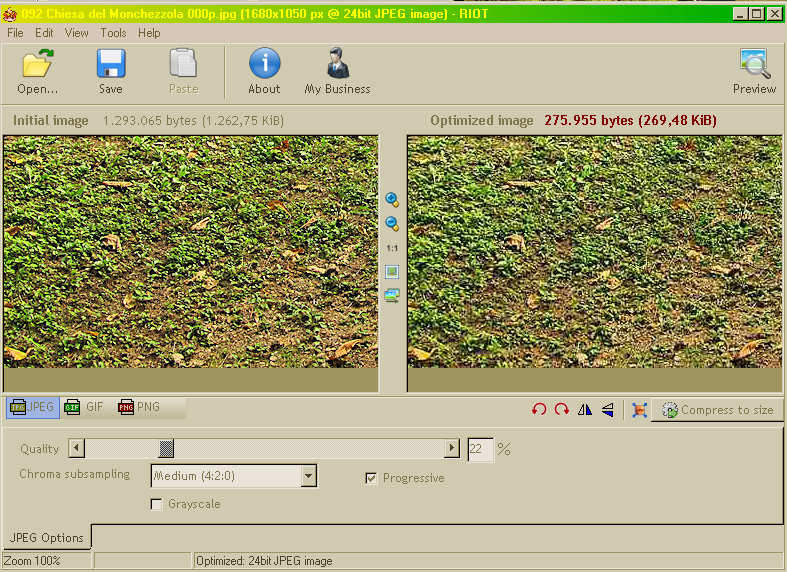
Task: Click the initial image preview pane
Action: (191, 263)
